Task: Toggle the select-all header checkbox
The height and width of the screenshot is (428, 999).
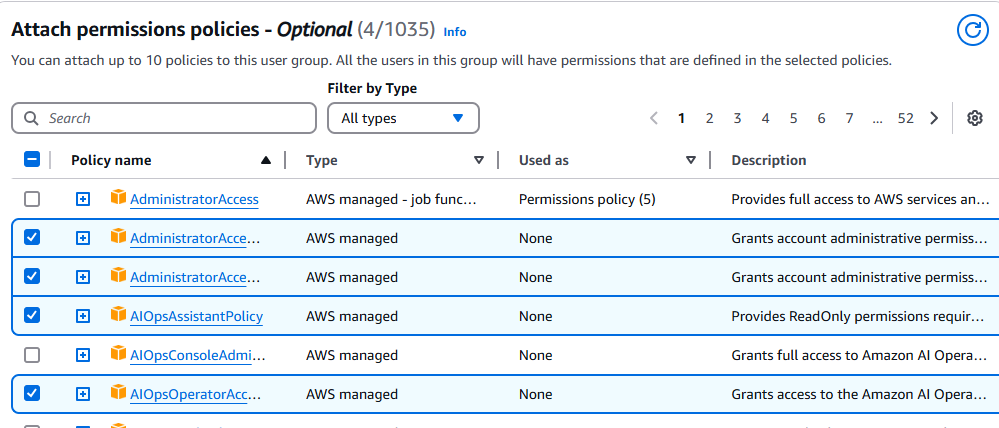Action: tap(32, 160)
